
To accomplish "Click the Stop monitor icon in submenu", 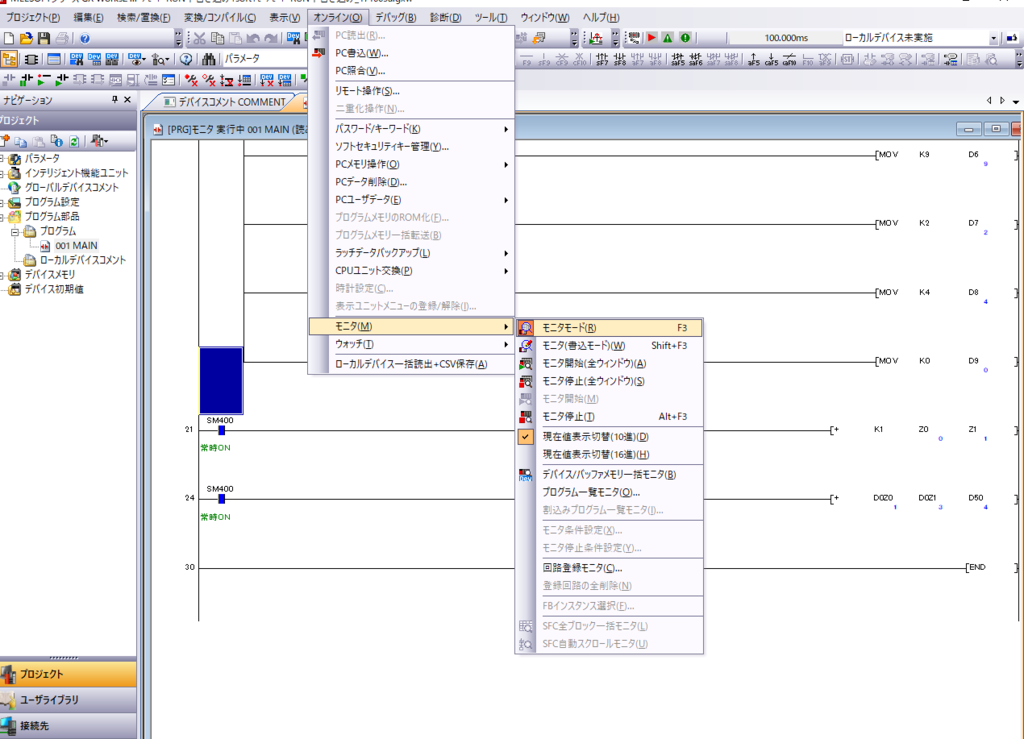I will click(526, 417).
